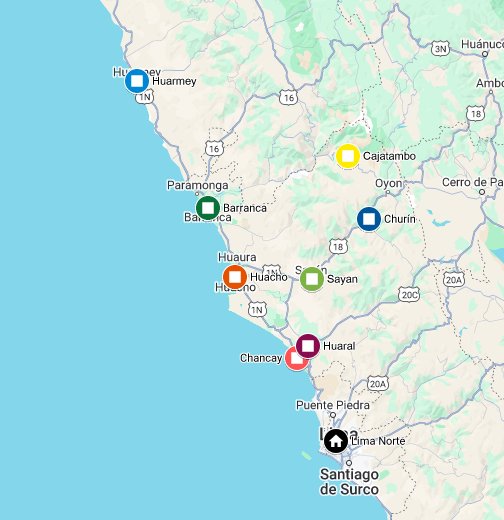This screenshot has height=520, width=504.
Task: Click the black Lima Norte home marker
Action: point(336,441)
